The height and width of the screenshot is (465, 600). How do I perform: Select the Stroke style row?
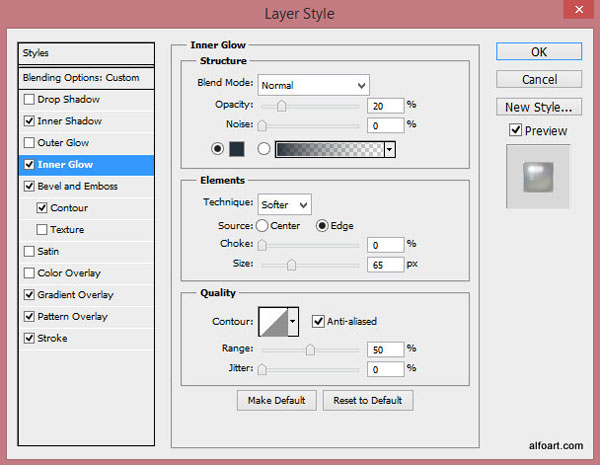click(x=86, y=338)
